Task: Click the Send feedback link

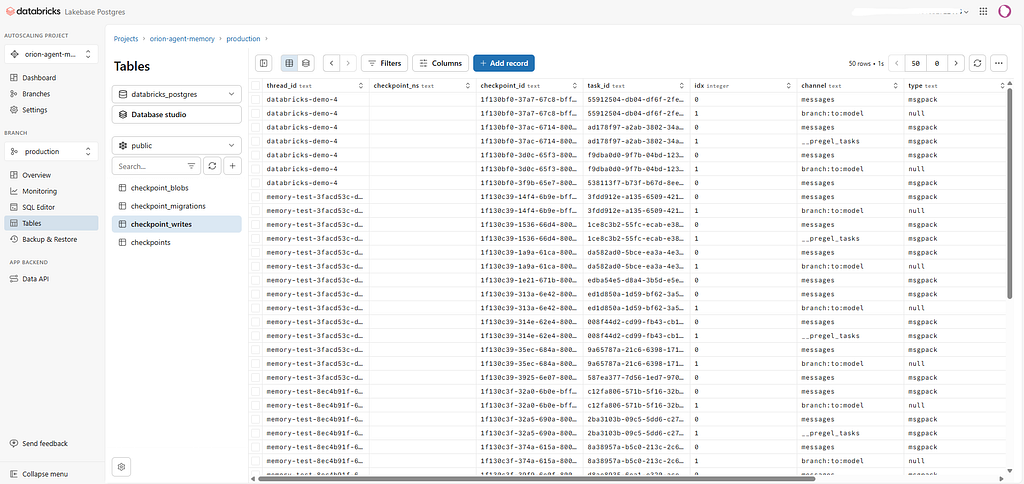Action: [39, 444]
